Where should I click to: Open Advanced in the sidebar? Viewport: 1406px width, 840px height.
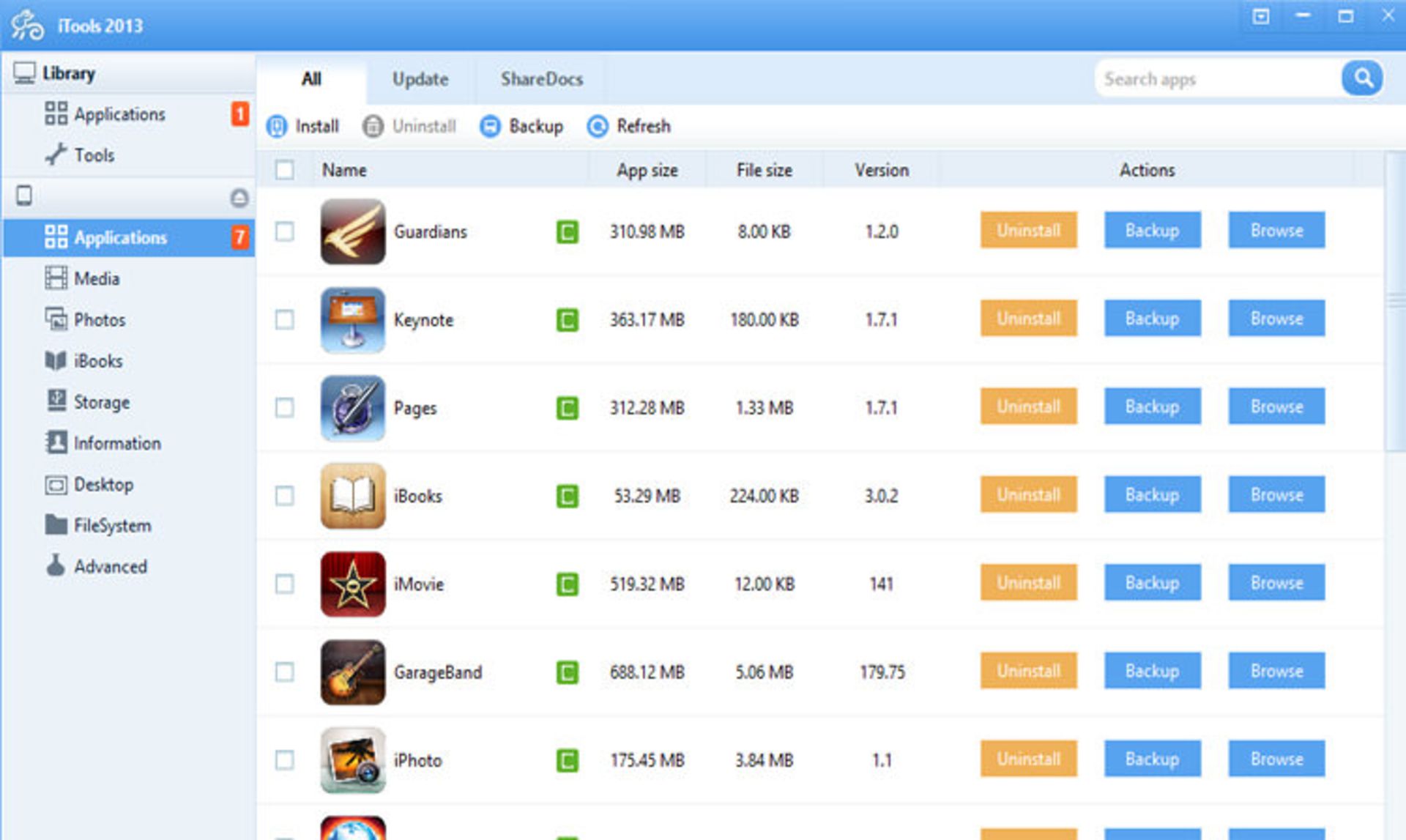[x=128, y=566]
